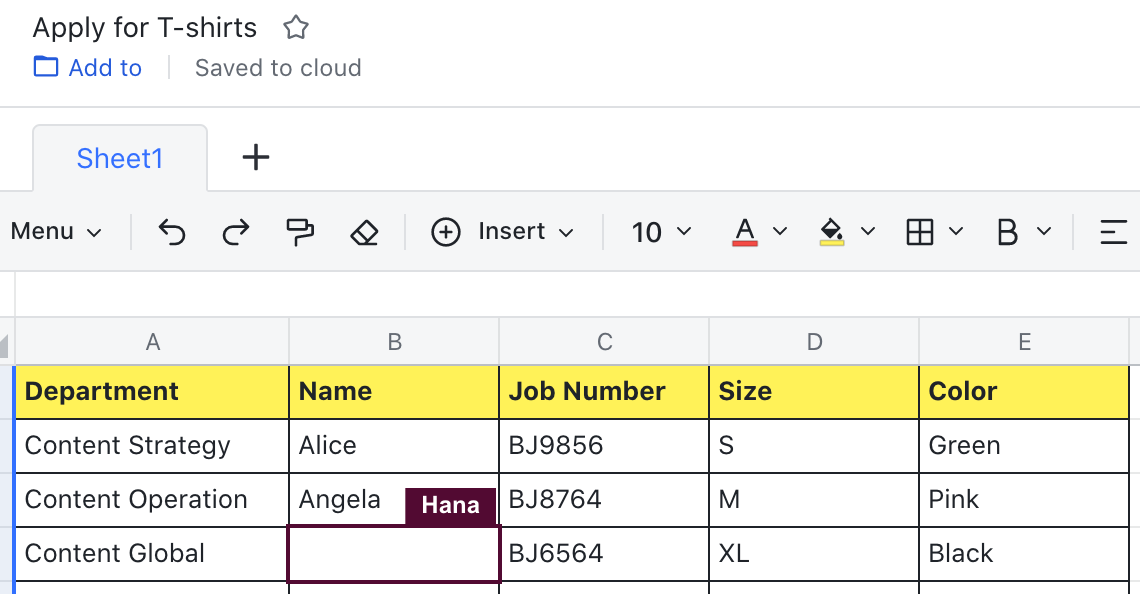Click the Add to link

87,67
